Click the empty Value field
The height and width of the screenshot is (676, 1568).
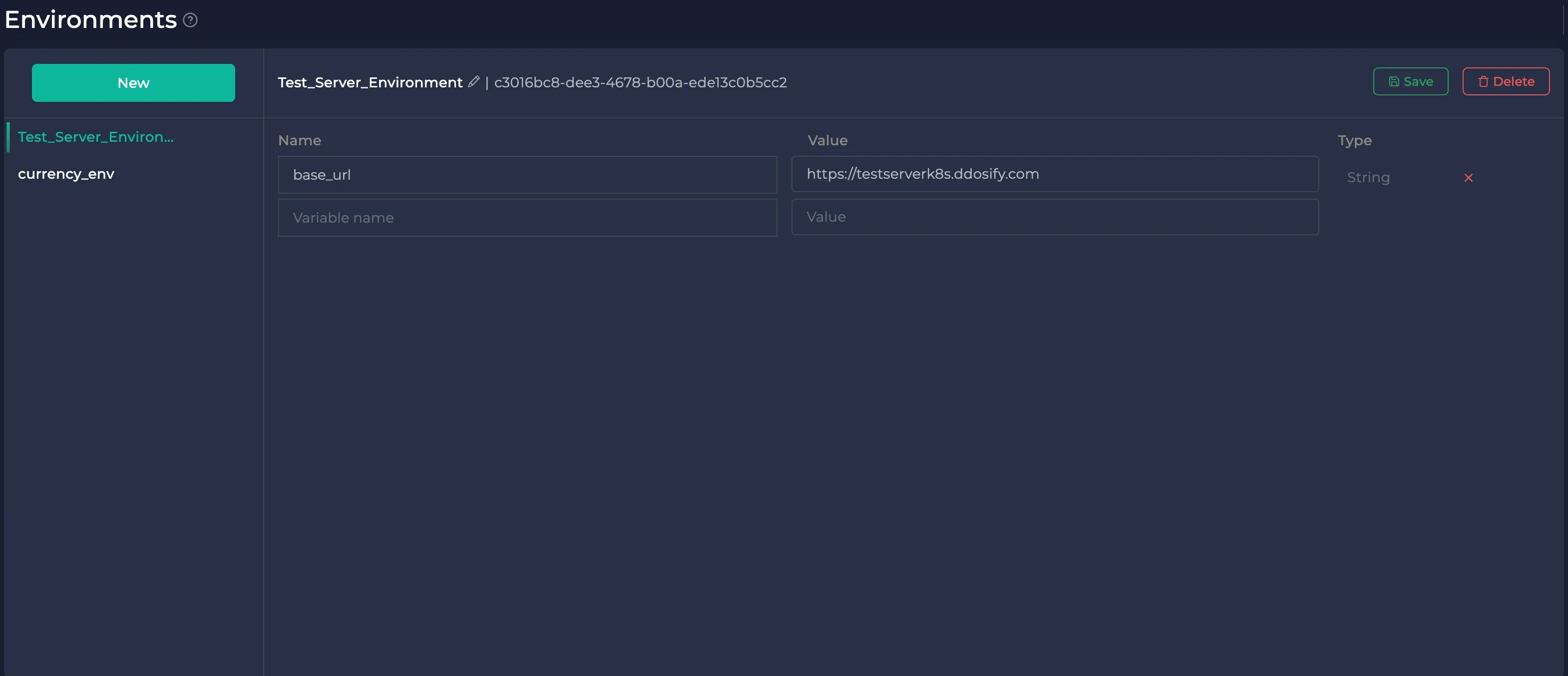pyautogui.click(x=1055, y=217)
